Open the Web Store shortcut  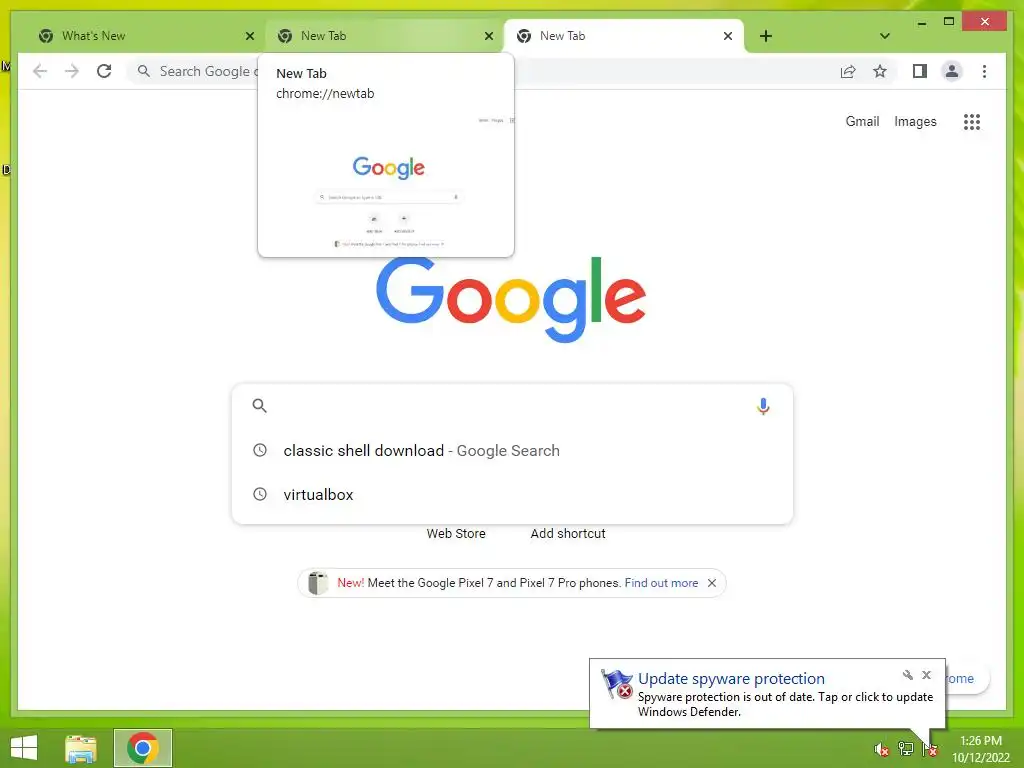[x=456, y=534]
